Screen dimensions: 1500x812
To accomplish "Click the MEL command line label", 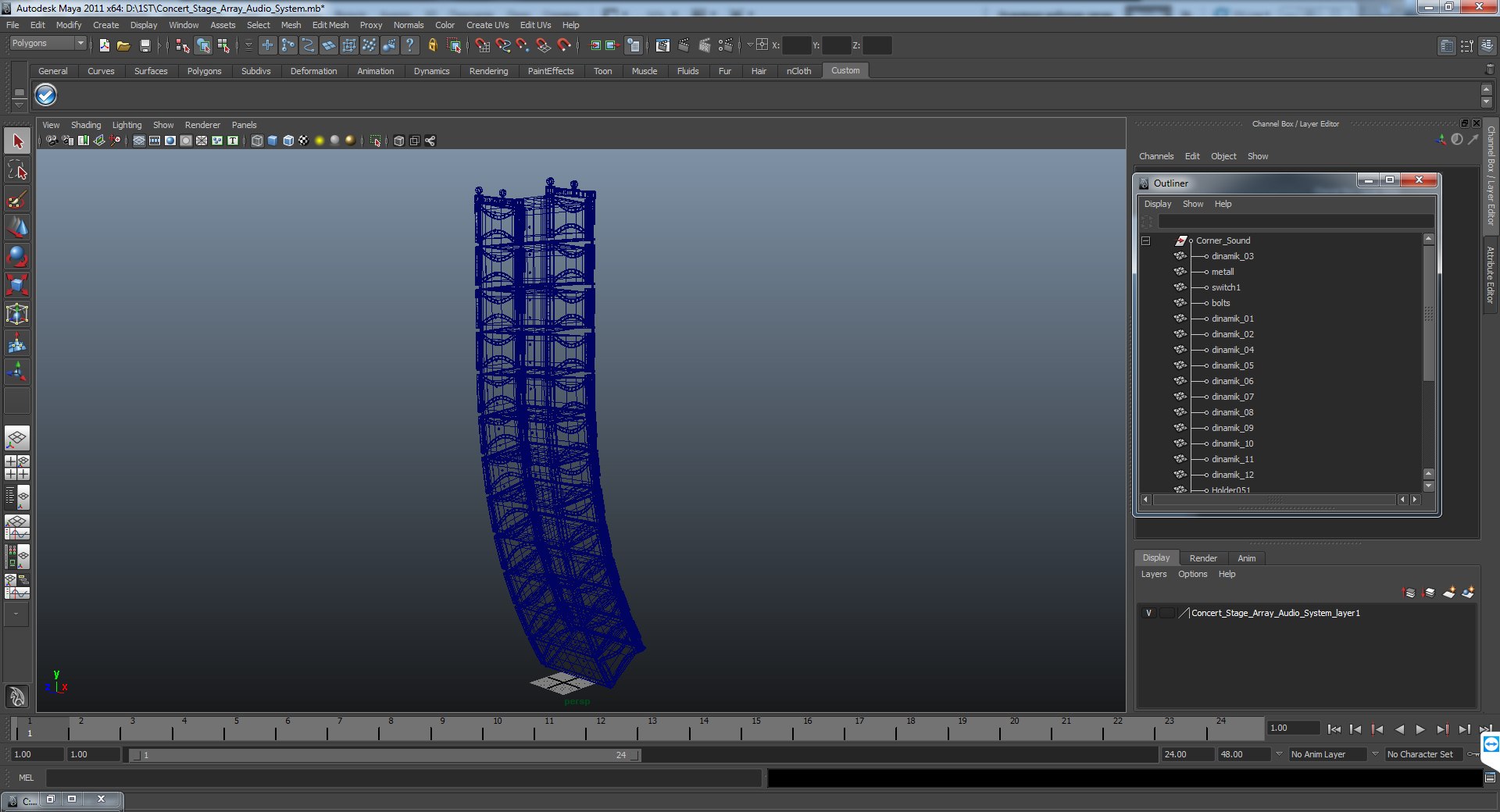I will 27,778.
